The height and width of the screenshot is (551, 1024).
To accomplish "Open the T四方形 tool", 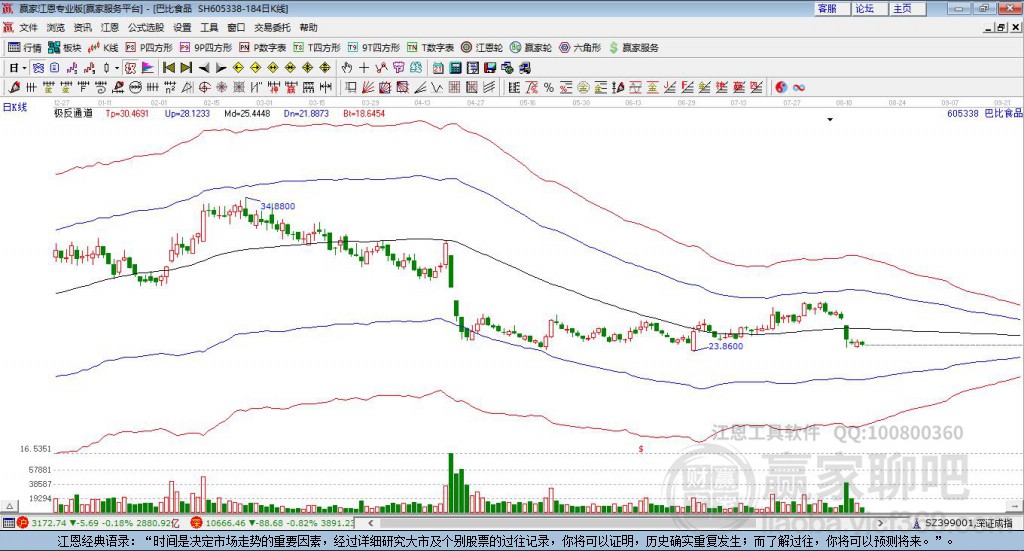I will coord(317,48).
